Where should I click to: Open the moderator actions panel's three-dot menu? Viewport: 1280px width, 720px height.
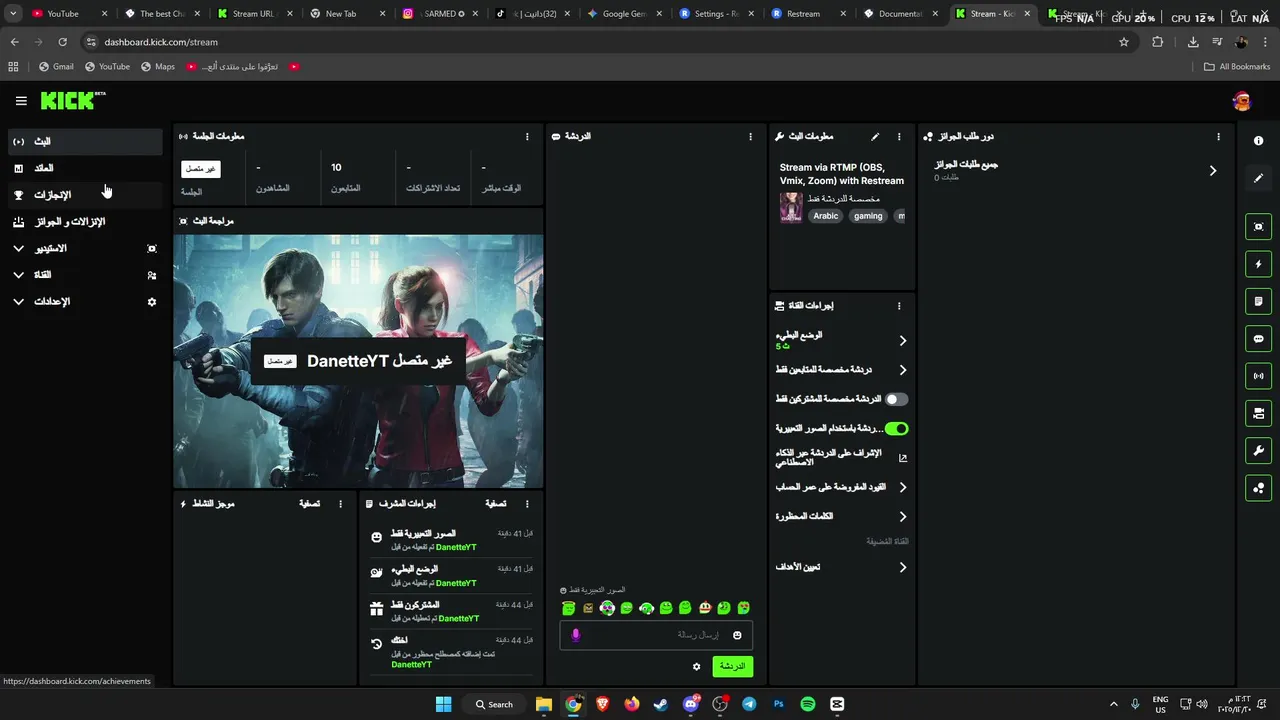click(x=527, y=504)
